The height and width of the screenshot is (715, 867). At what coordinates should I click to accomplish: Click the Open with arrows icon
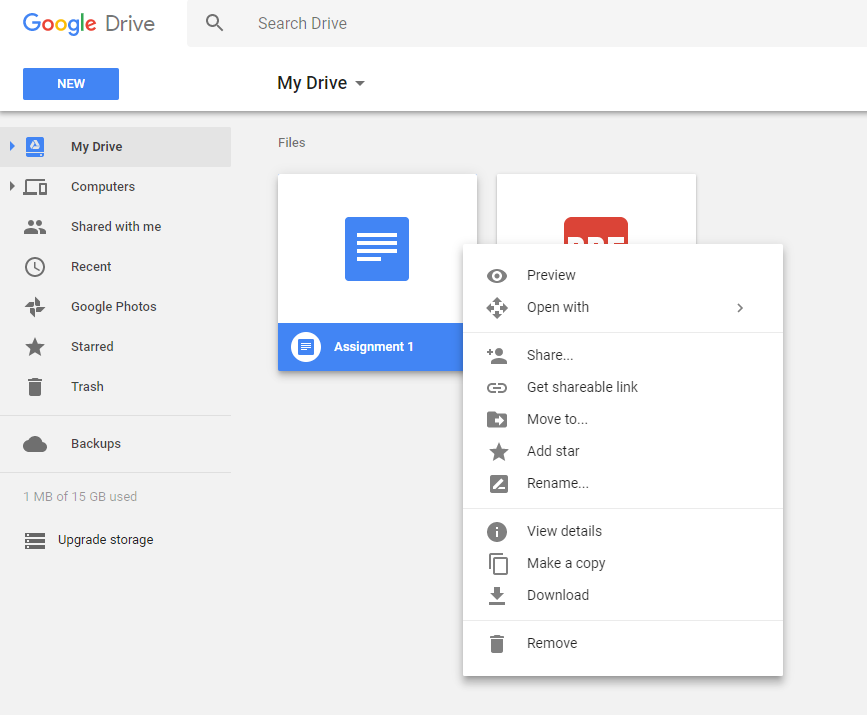tap(497, 307)
